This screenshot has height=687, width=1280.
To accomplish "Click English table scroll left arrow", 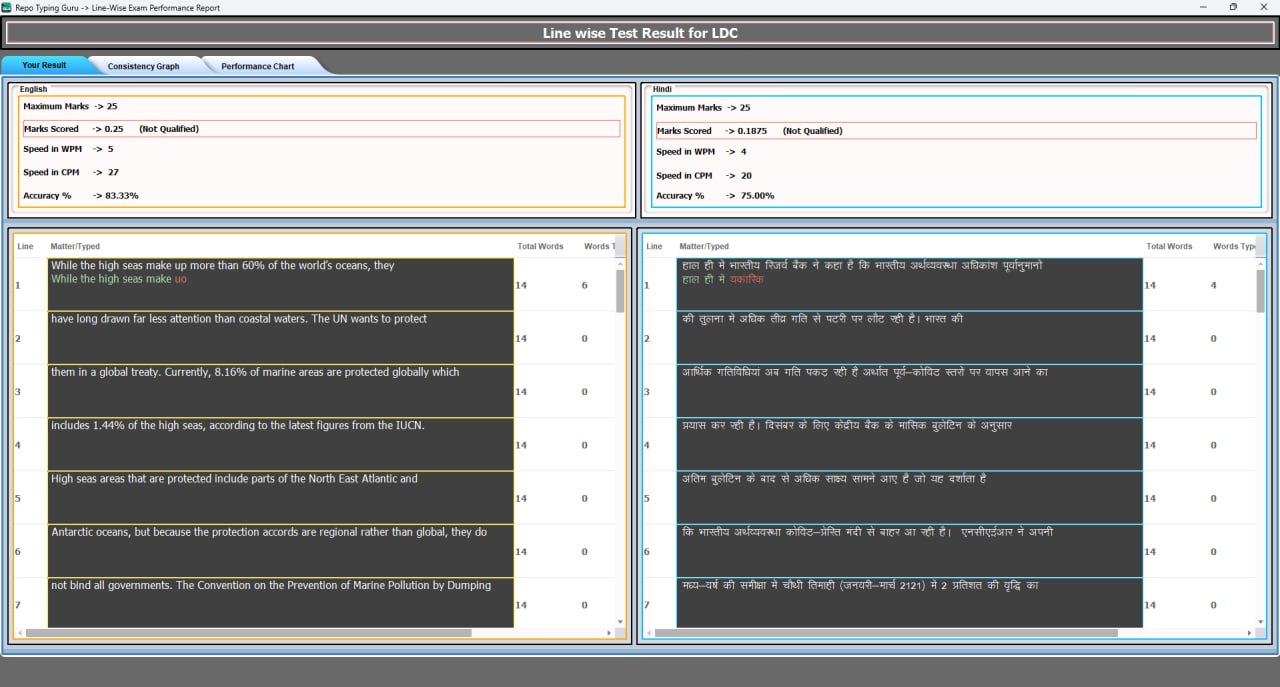I will coord(19,633).
